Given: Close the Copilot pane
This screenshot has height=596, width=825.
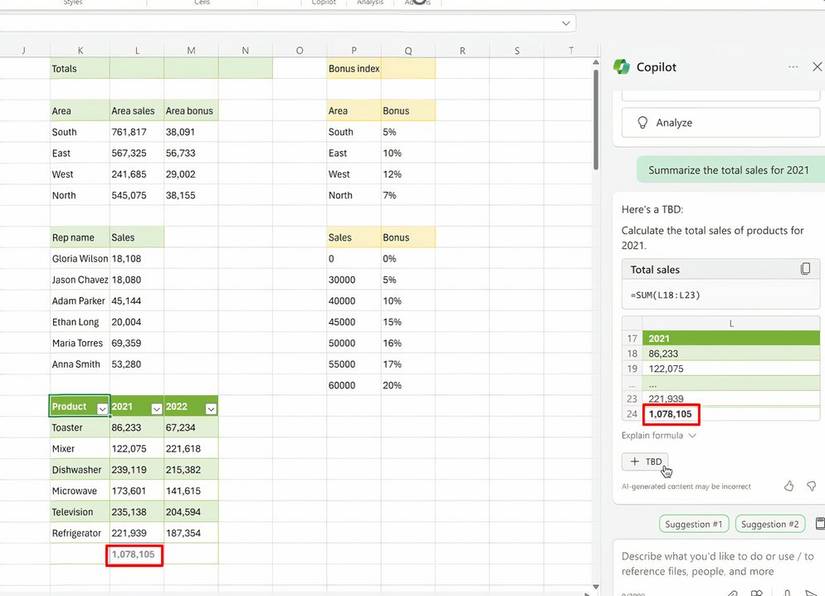Looking at the screenshot, I should [817, 67].
